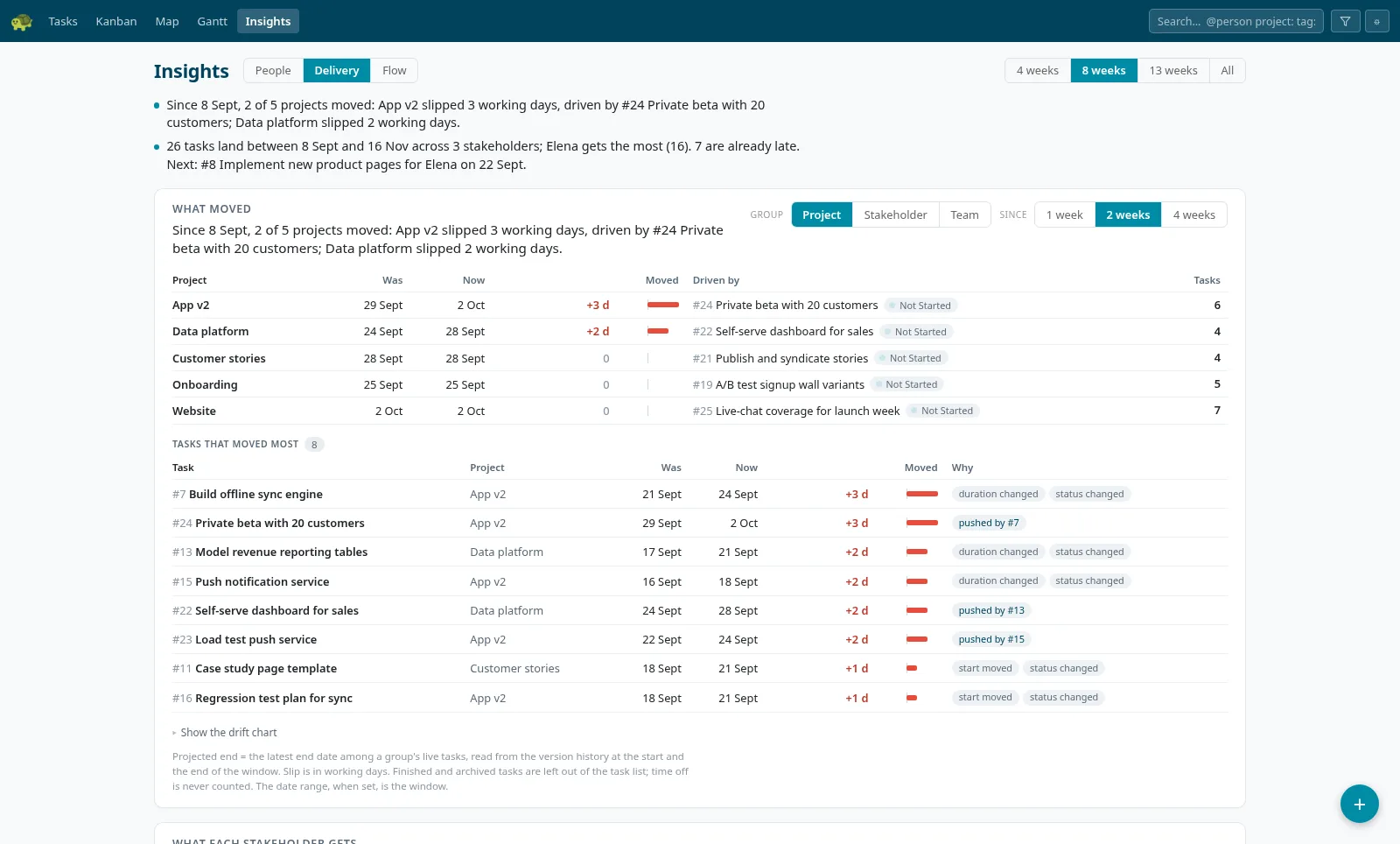Open task #15 Push notification service

251,581
